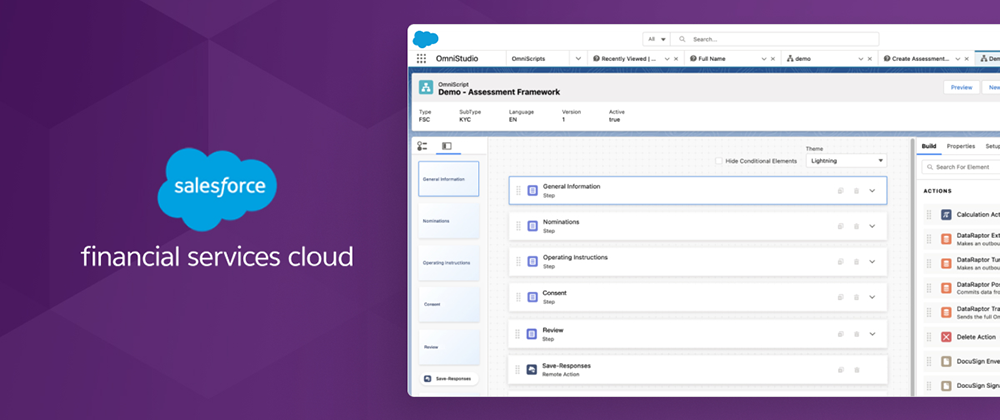1000x420 pixels.
Task: Click the Review step icon
Action: (533, 334)
